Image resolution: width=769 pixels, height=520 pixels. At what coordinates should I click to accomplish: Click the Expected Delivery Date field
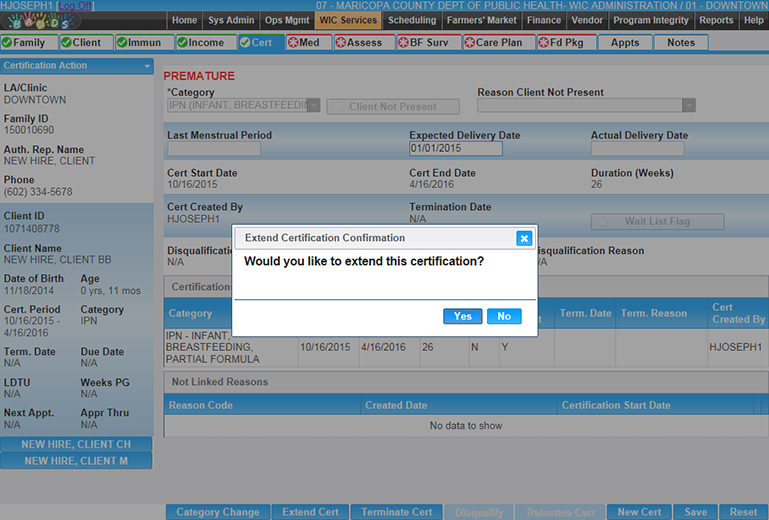point(455,149)
